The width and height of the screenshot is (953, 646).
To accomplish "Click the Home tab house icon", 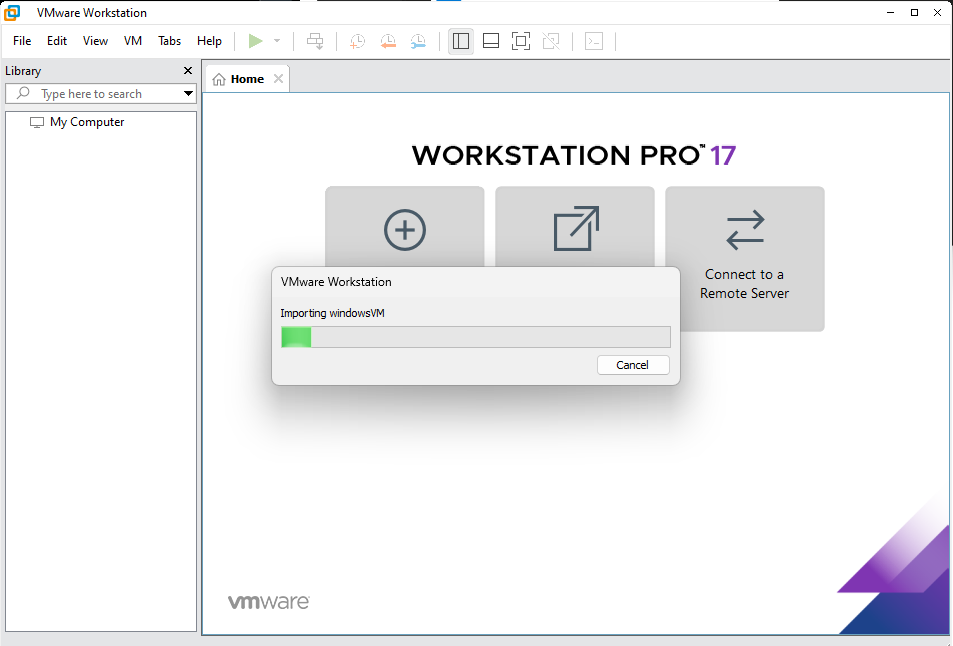I will point(219,79).
